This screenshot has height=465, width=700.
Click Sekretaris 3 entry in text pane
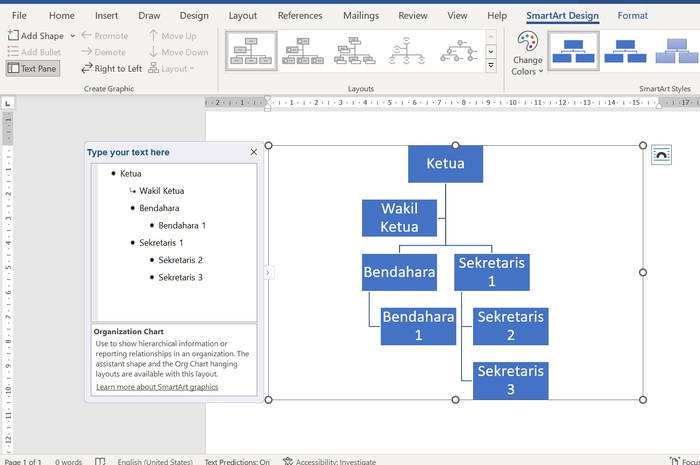click(180, 278)
